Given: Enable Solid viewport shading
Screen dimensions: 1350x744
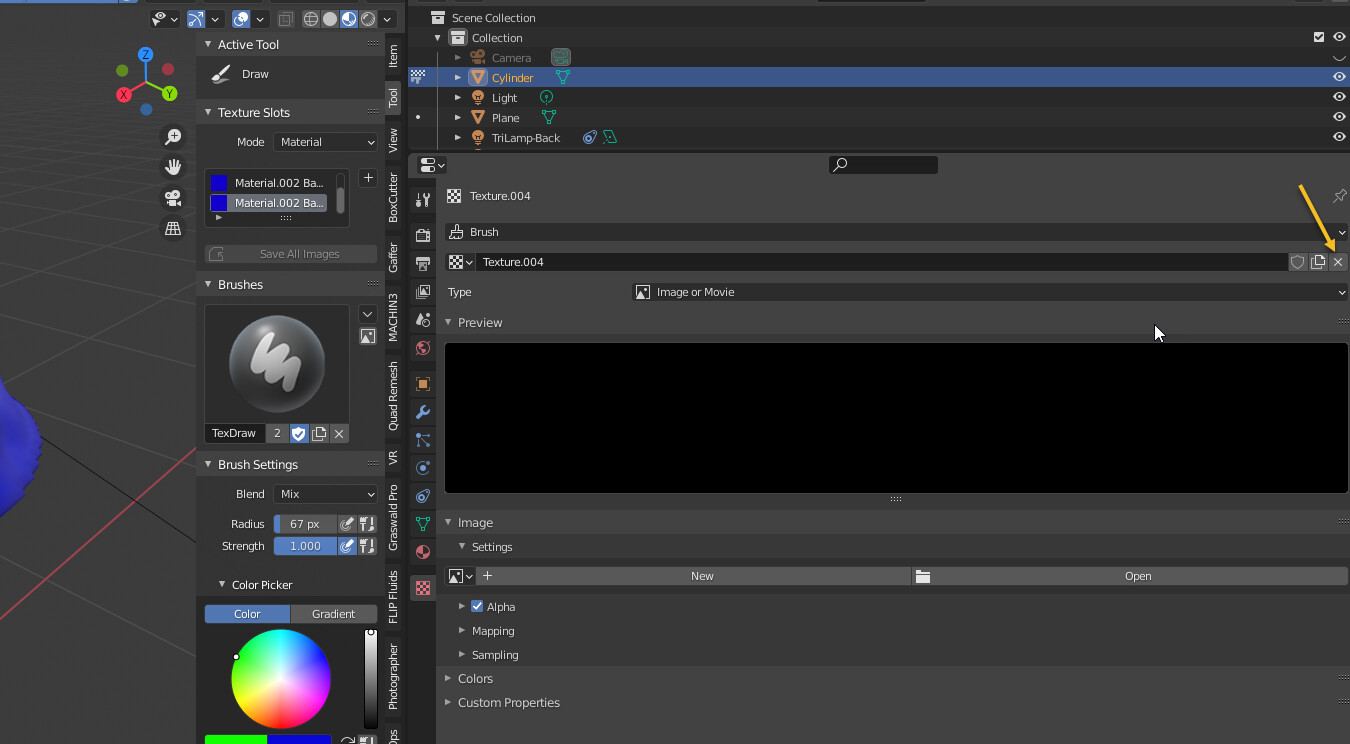Looking at the screenshot, I should (x=330, y=18).
